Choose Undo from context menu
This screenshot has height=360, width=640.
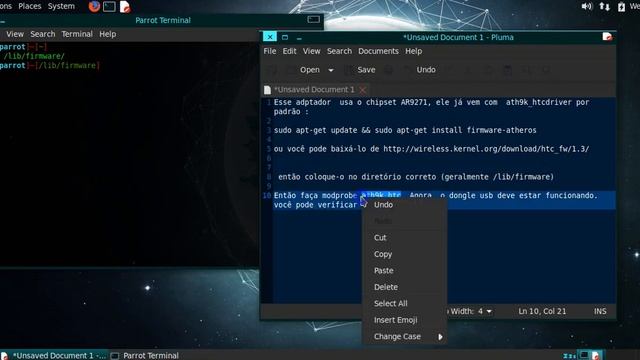coord(404,204)
